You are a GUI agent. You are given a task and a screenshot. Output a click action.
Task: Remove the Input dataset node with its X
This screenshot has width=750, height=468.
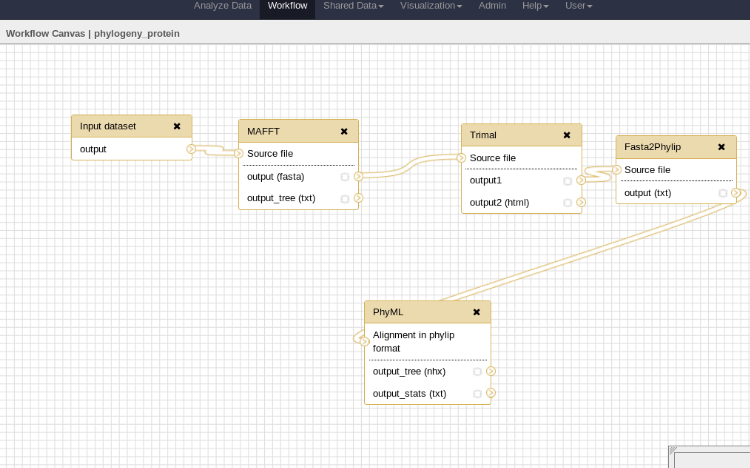point(177,126)
